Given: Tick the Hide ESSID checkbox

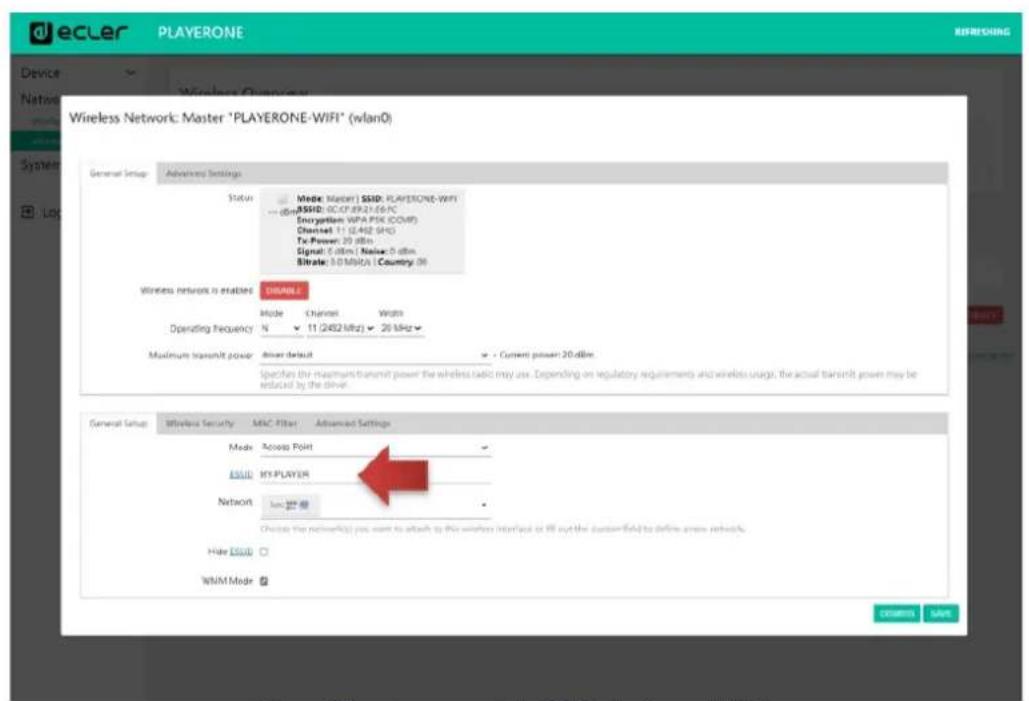Looking at the screenshot, I should pos(264,552).
